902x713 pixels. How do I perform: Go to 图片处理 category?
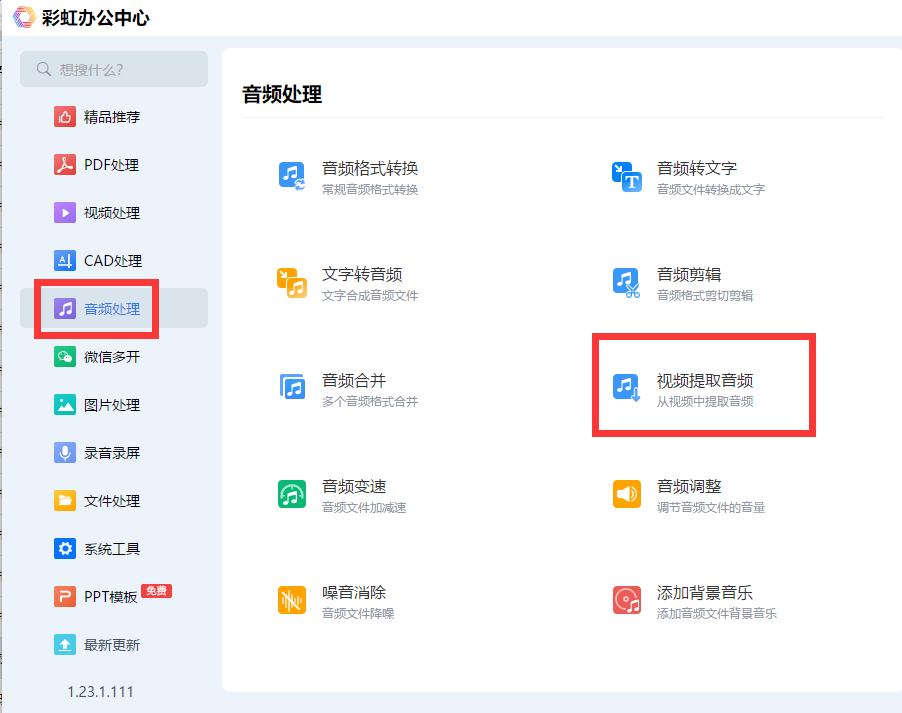tap(112, 405)
